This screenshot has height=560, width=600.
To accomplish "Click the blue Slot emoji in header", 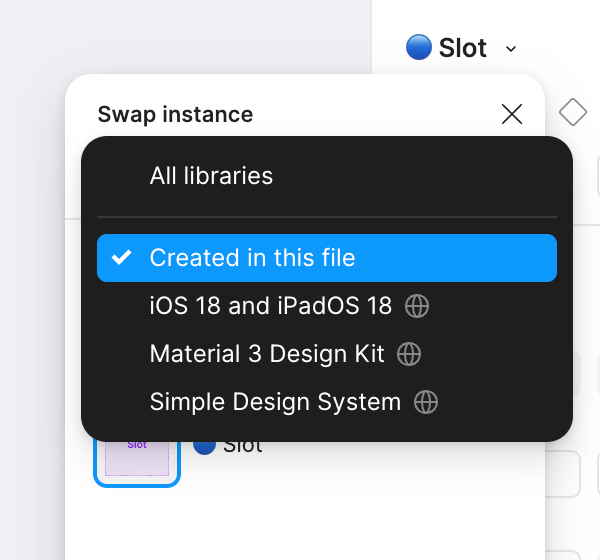I will point(419,47).
